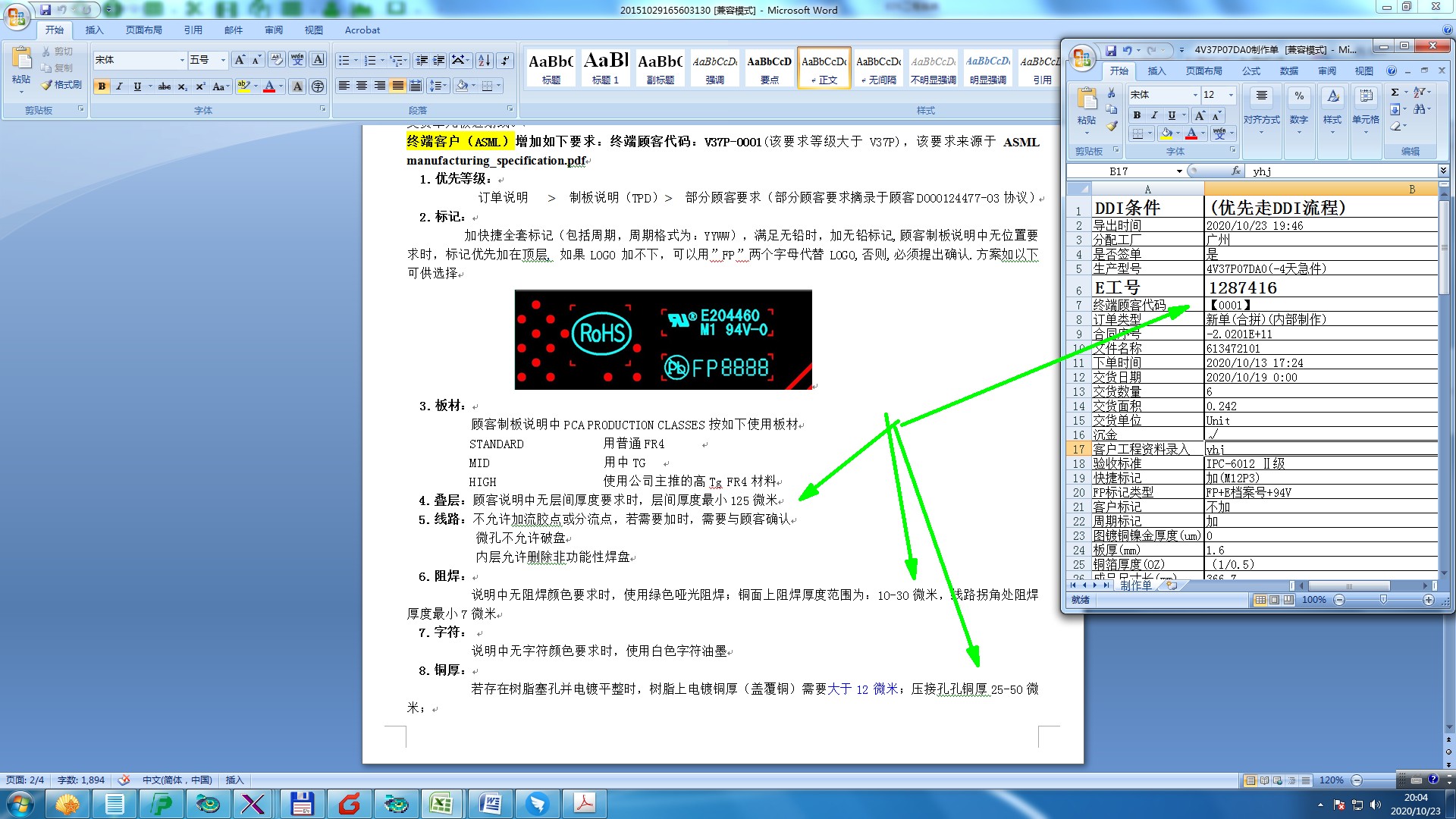Open Word's font size dropdown (五号)
This screenshot has width=1456, height=819.
coord(223,60)
